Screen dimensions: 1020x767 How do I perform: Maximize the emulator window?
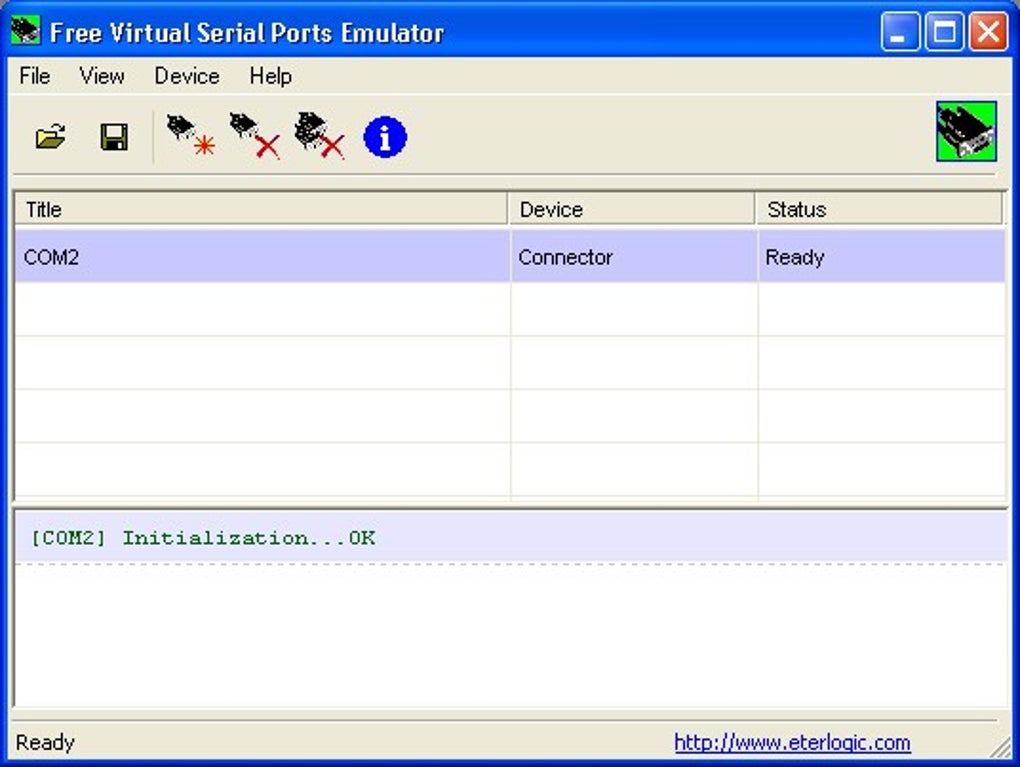pos(944,31)
